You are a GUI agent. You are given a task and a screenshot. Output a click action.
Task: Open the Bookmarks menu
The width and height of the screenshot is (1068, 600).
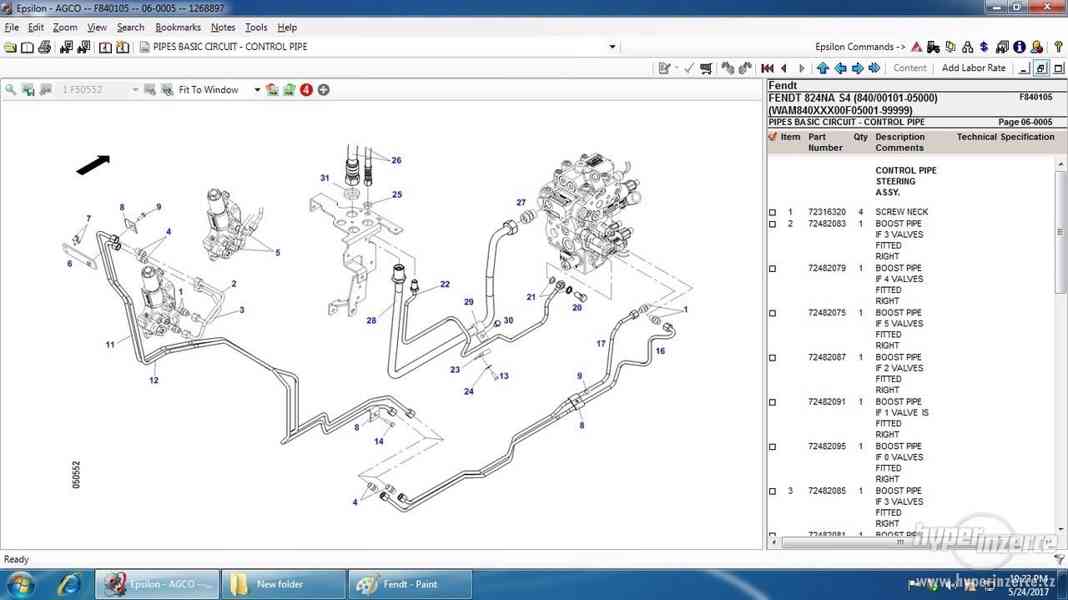[178, 27]
